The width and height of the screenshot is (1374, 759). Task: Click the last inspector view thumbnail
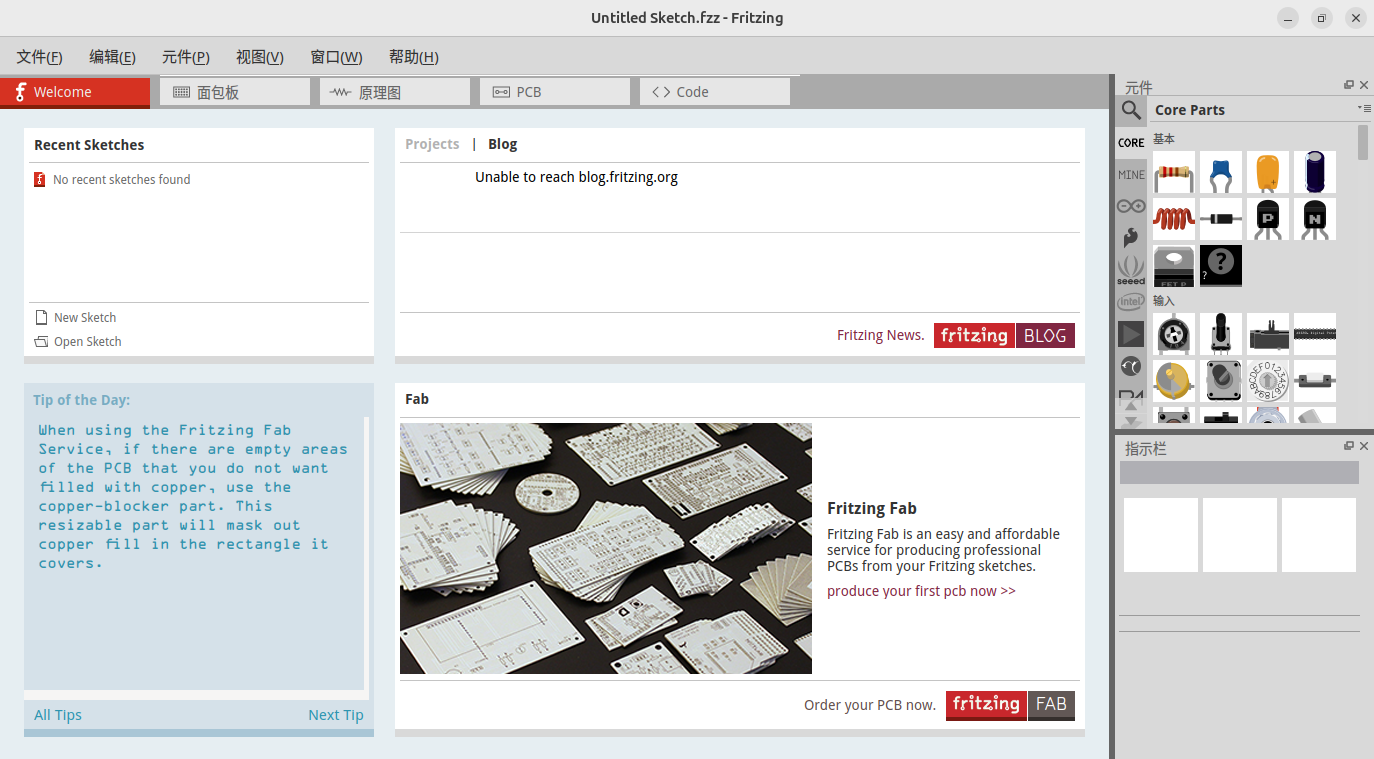(x=1319, y=535)
